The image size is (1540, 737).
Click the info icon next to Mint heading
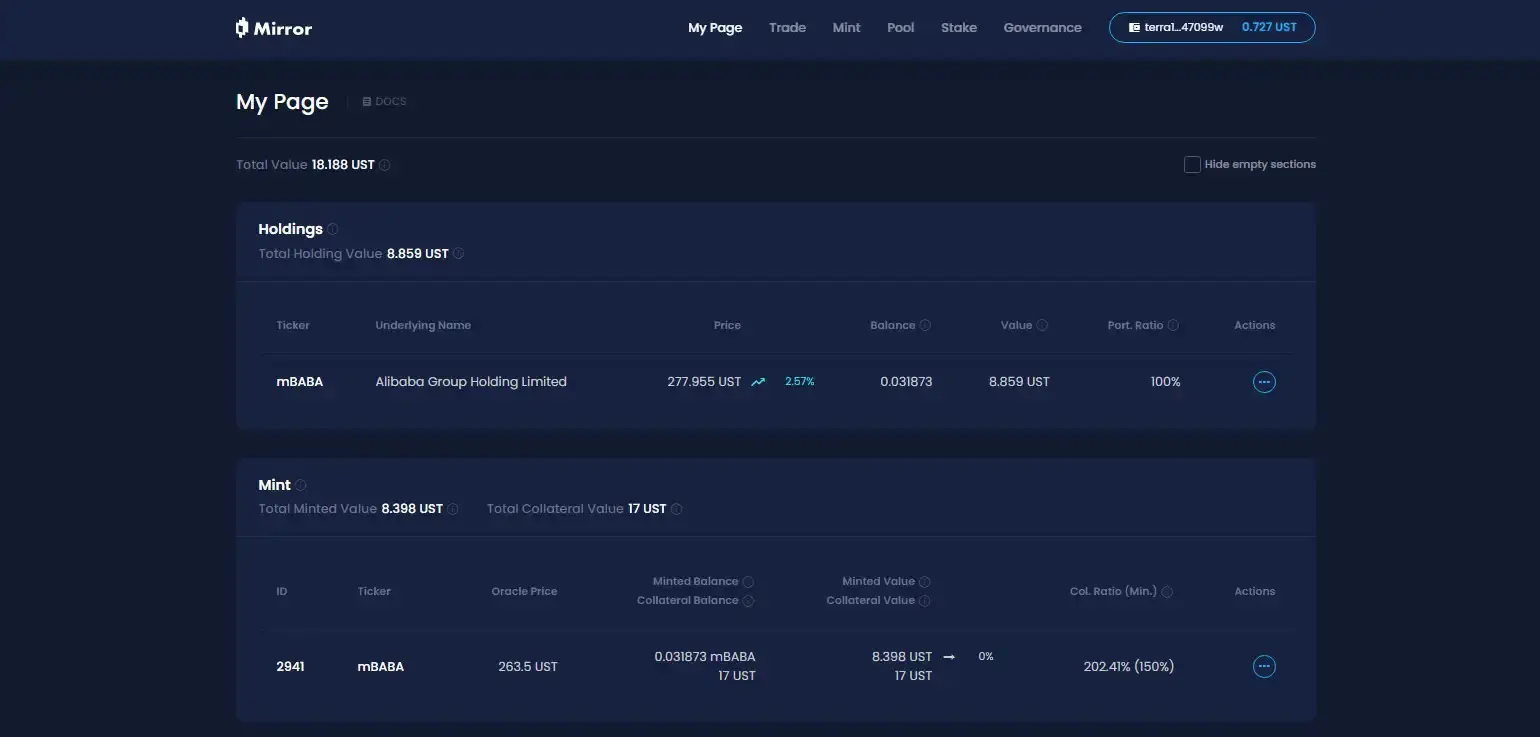coord(301,485)
